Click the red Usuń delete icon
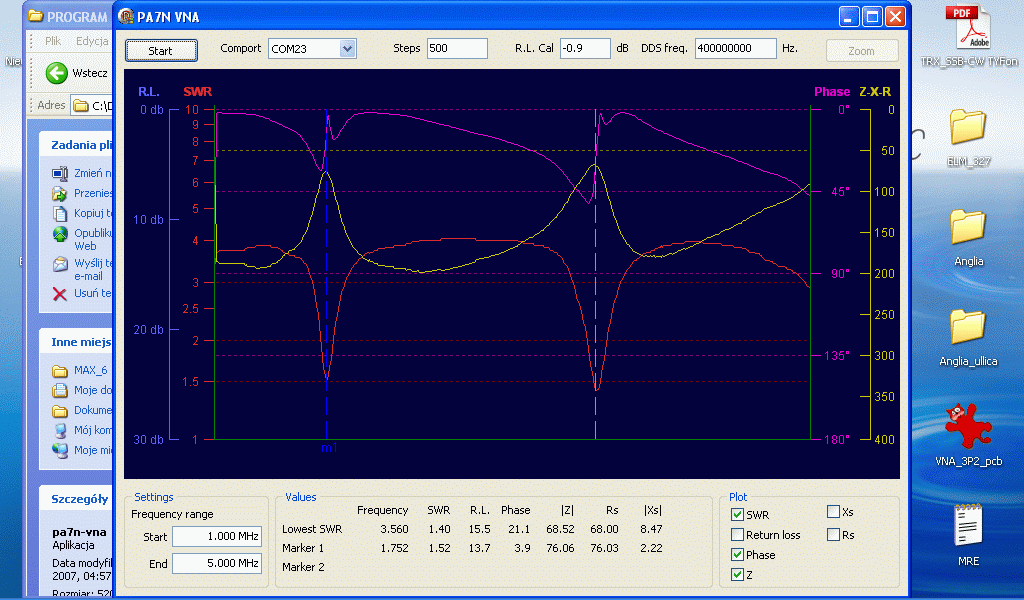The image size is (1024, 600). 60,294
